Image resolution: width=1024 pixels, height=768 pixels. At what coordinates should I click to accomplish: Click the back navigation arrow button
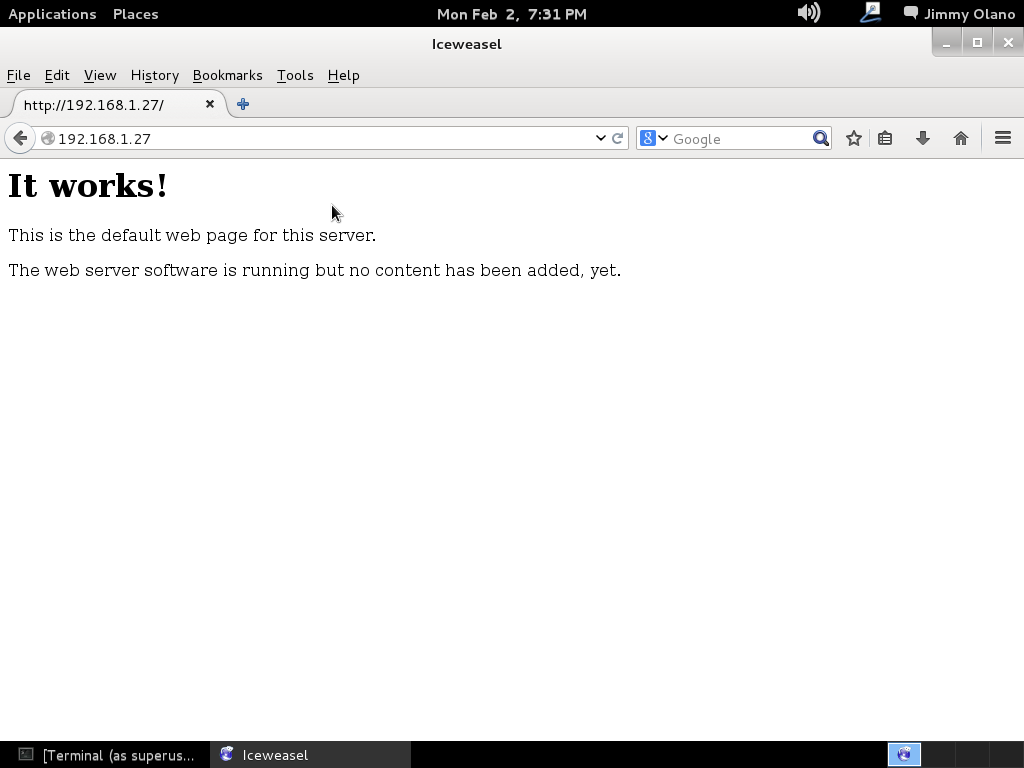(x=20, y=138)
